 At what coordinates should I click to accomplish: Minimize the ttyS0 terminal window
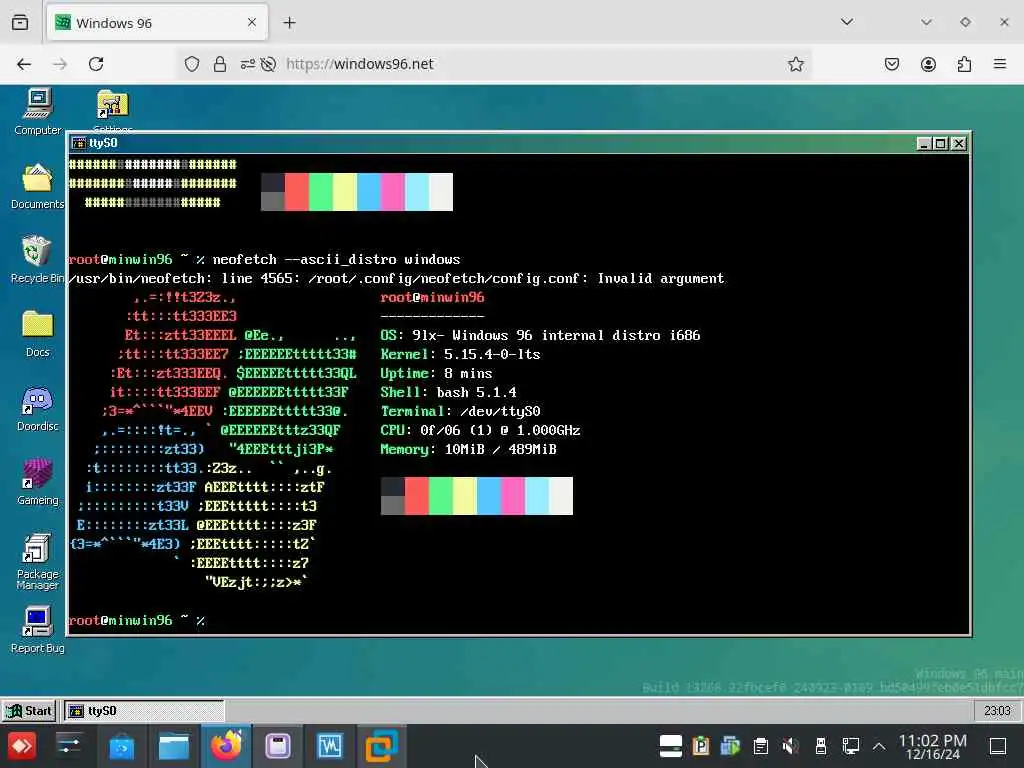coord(923,143)
